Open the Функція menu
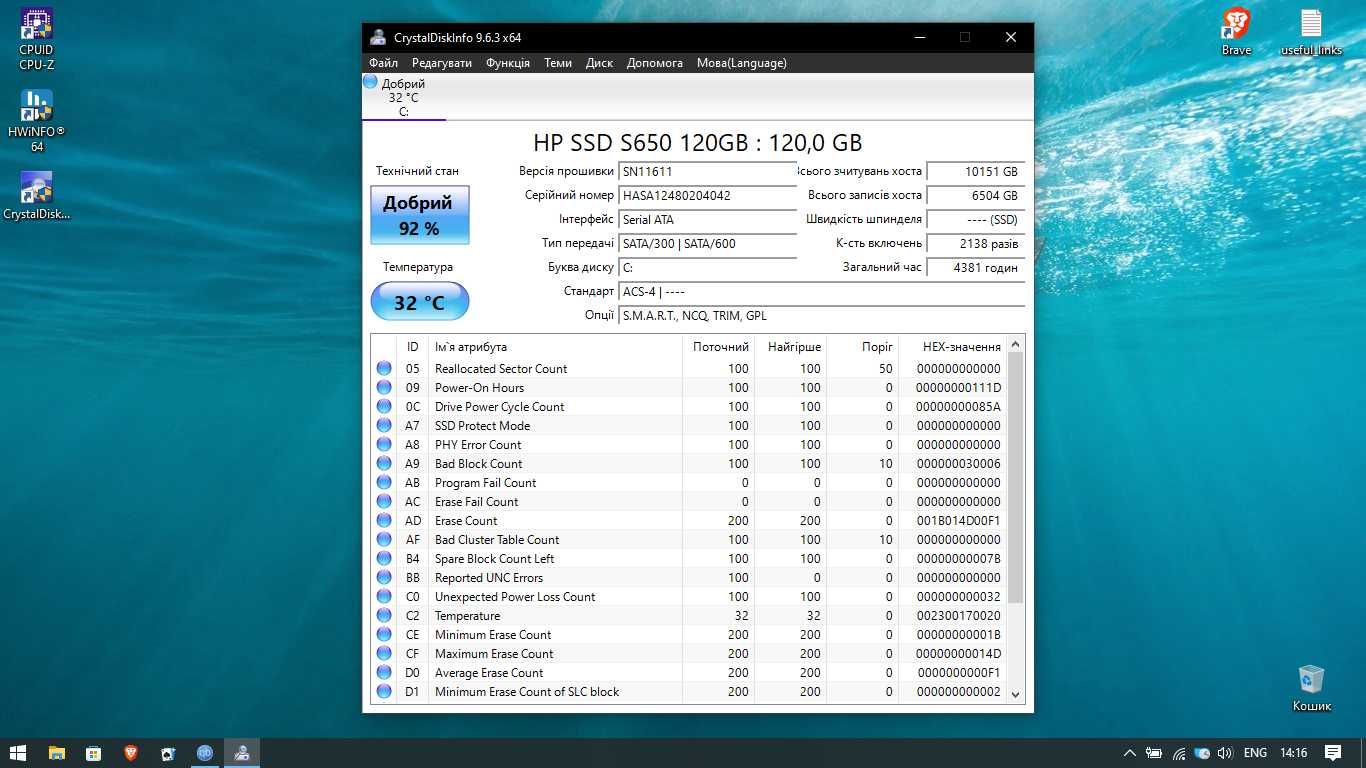 [508, 62]
